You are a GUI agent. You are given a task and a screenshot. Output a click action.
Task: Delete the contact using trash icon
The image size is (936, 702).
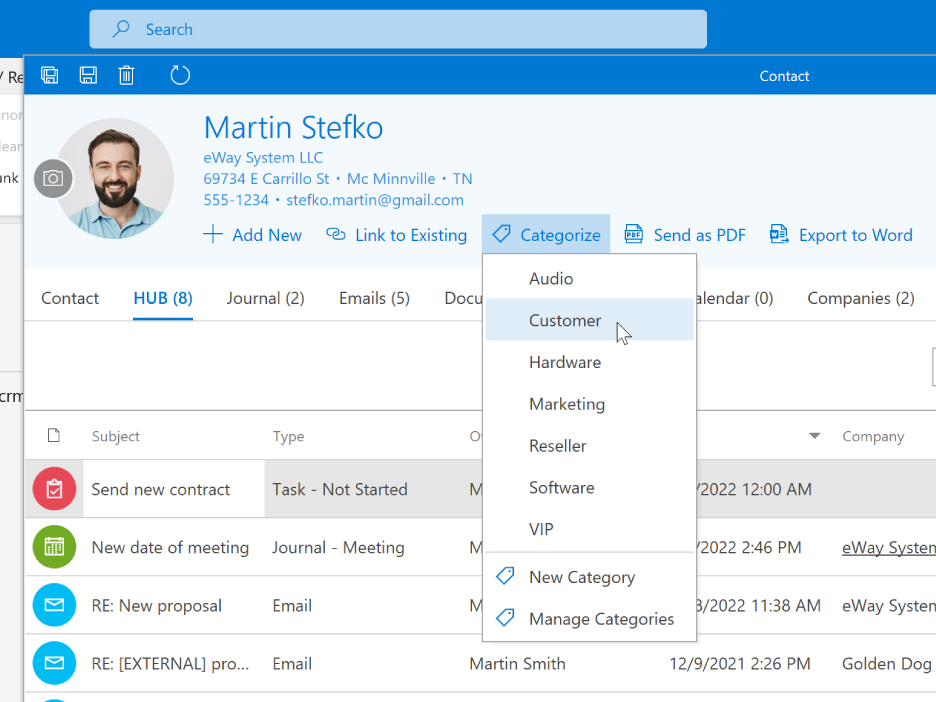(x=127, y=75)
